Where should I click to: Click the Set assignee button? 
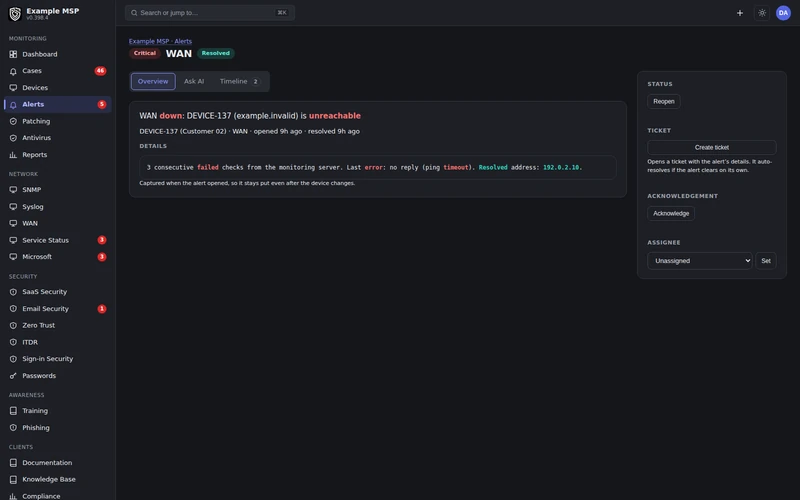[766, 261]
